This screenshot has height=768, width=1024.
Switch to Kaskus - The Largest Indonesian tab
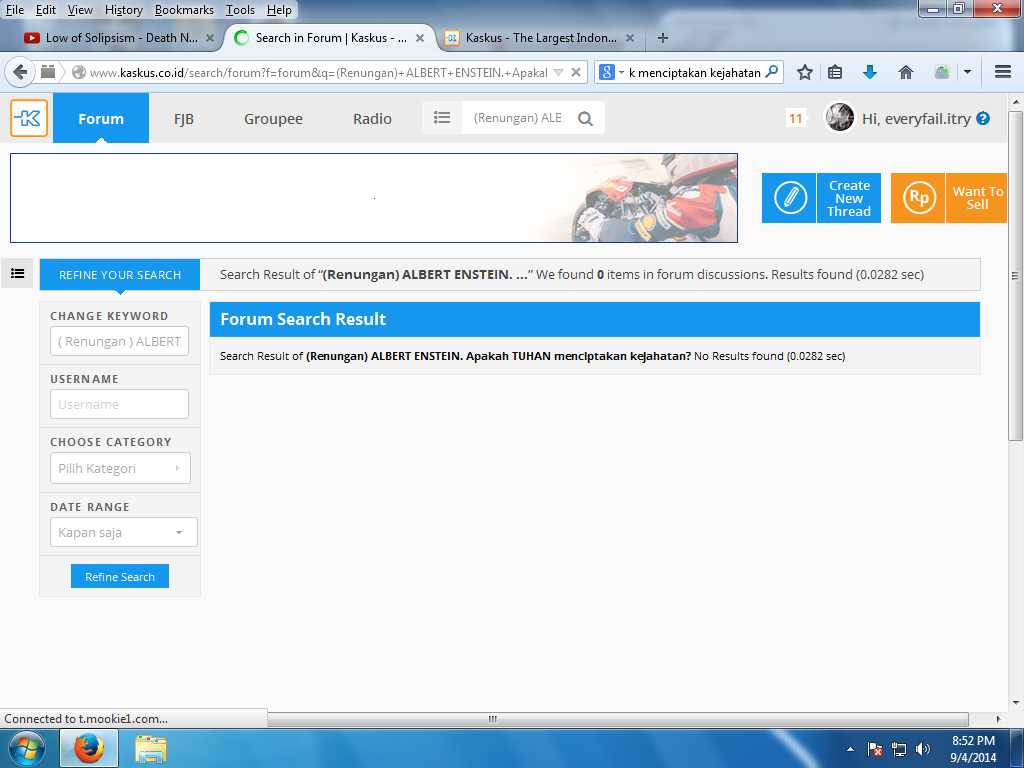(541, 38)
